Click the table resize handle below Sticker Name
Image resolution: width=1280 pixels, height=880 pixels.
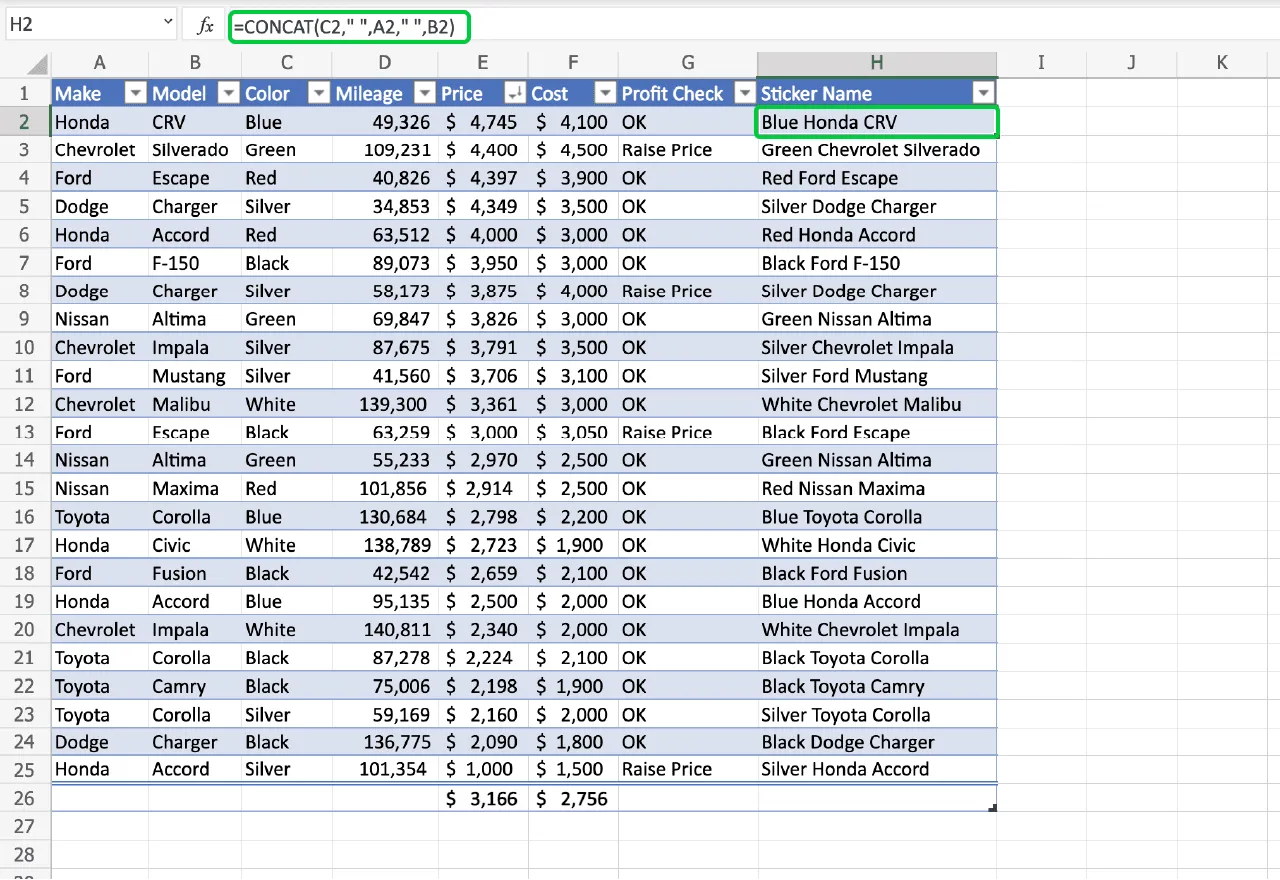(x=992, y=807)
